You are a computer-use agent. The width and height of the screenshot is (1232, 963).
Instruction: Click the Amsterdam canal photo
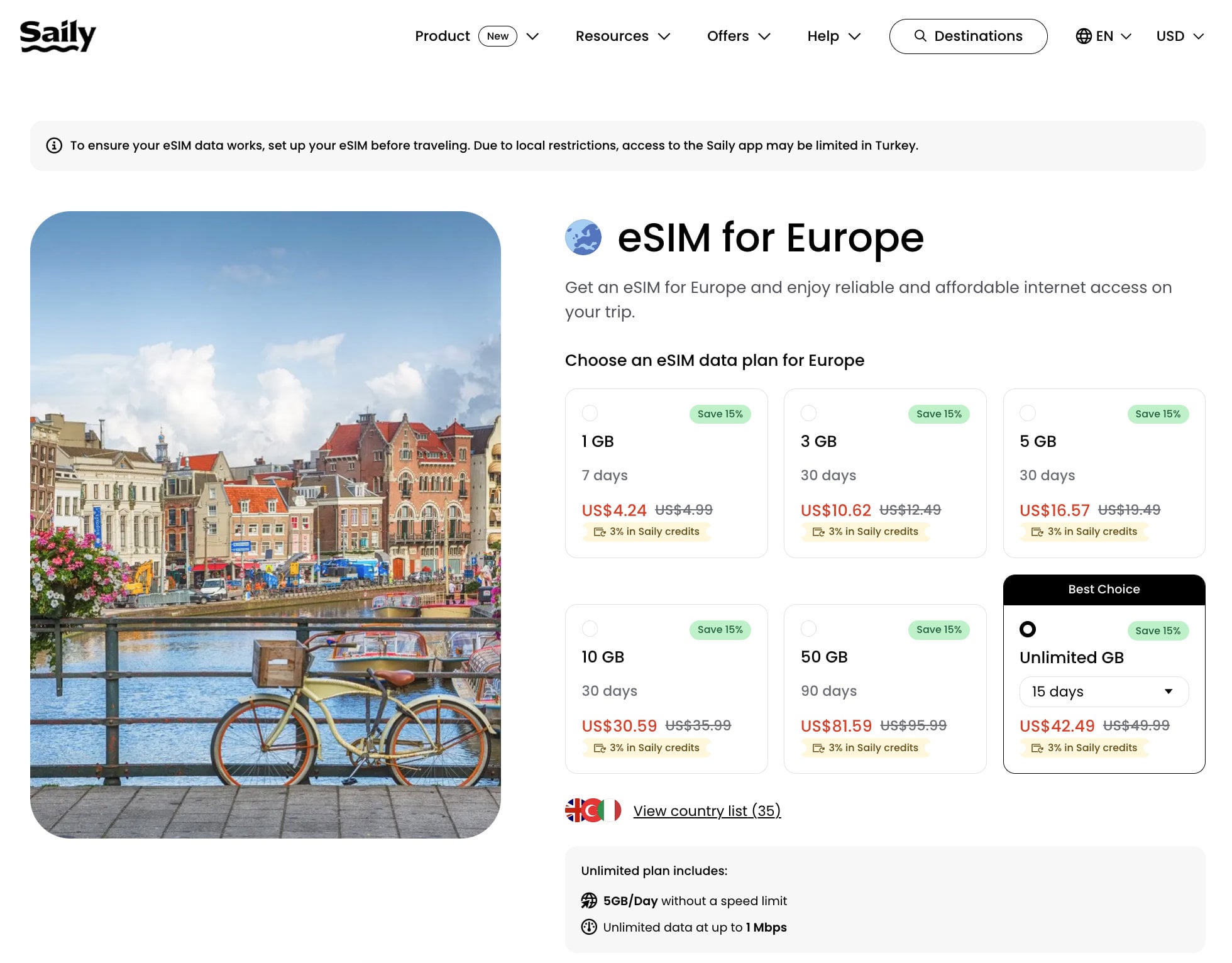(x=265, y=524)
